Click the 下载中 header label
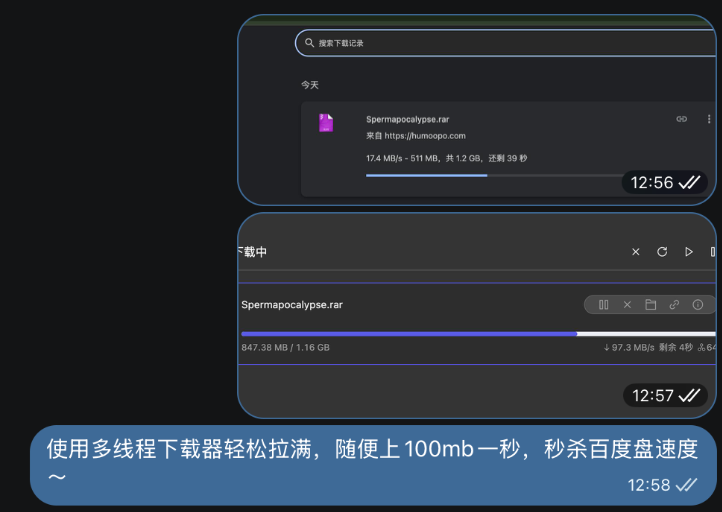 click(252, 252)
